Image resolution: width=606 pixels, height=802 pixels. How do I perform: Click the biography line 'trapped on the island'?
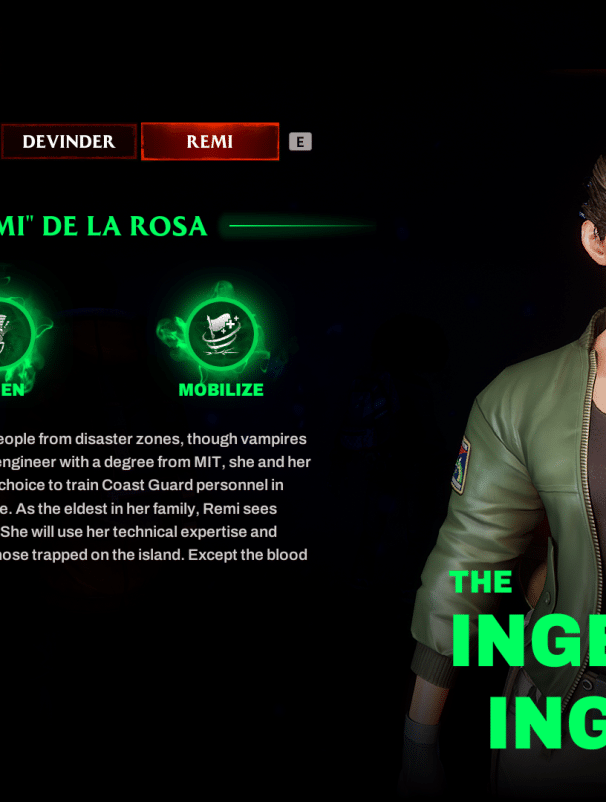pyautogui.click(x=153, y=555)
